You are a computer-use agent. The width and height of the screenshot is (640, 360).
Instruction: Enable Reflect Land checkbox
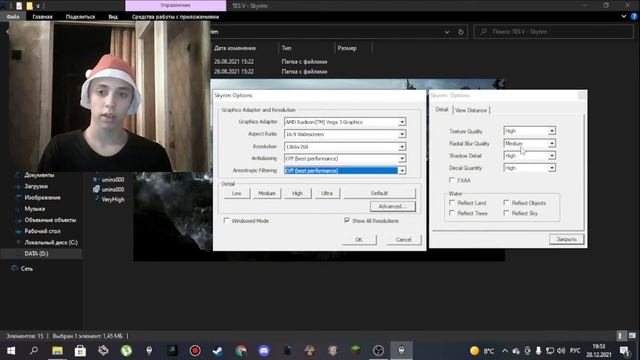click(452, 203)
